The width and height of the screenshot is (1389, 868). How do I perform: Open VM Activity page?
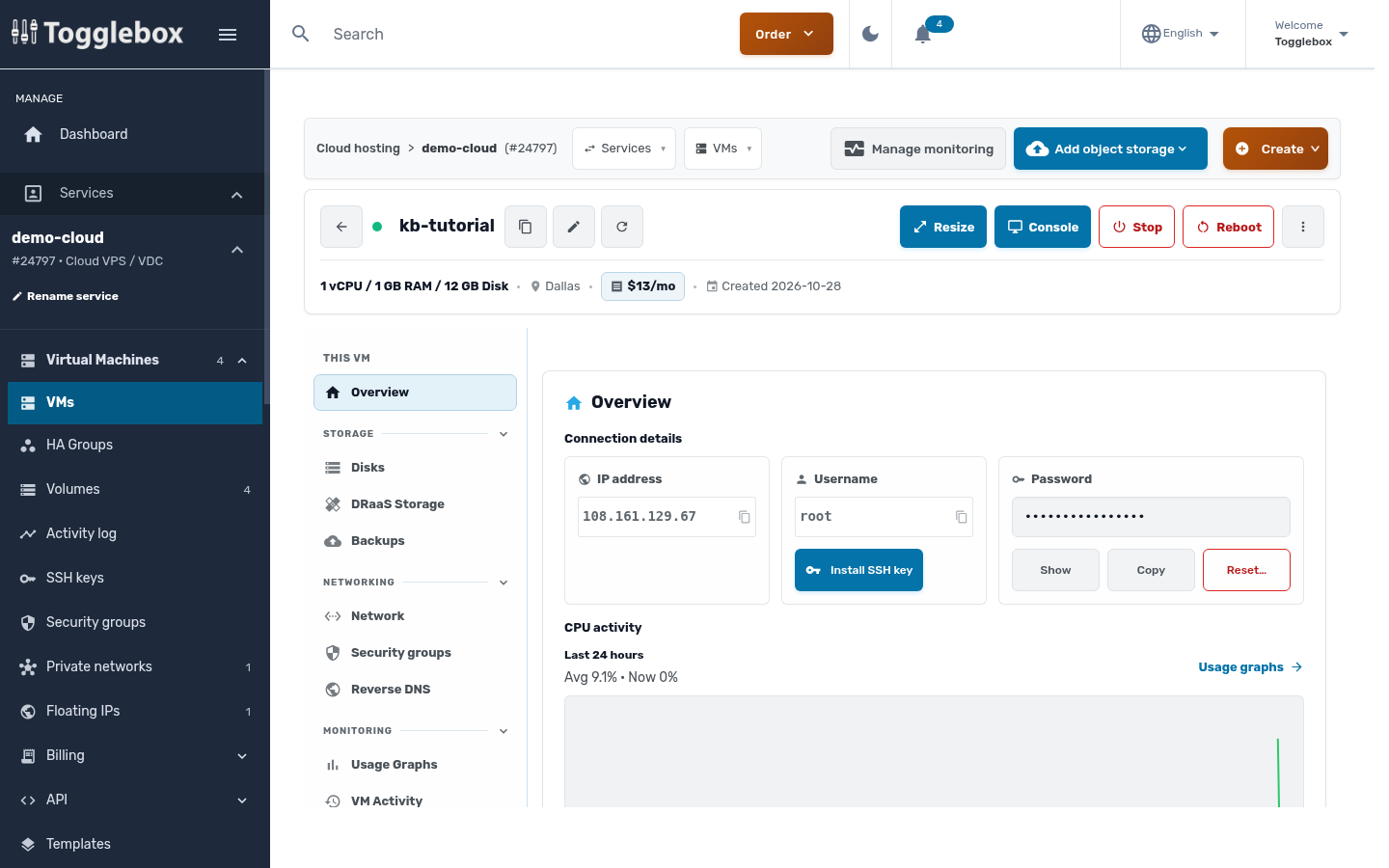click(x=415, y=800)
